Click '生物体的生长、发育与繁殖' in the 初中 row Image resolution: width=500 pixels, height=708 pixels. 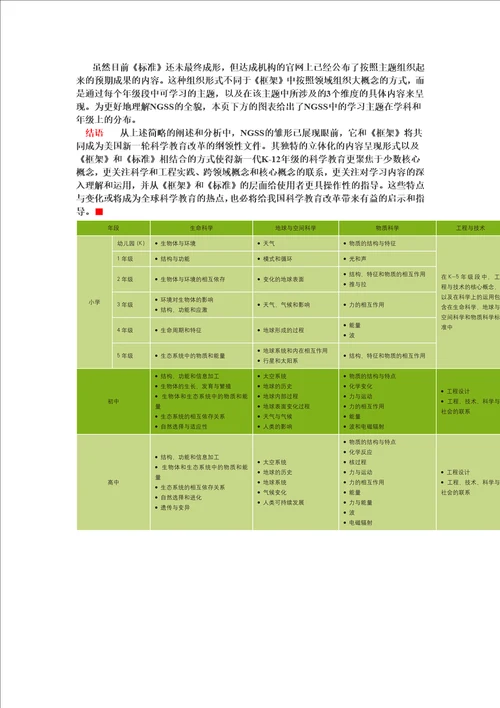pos(196,386)
